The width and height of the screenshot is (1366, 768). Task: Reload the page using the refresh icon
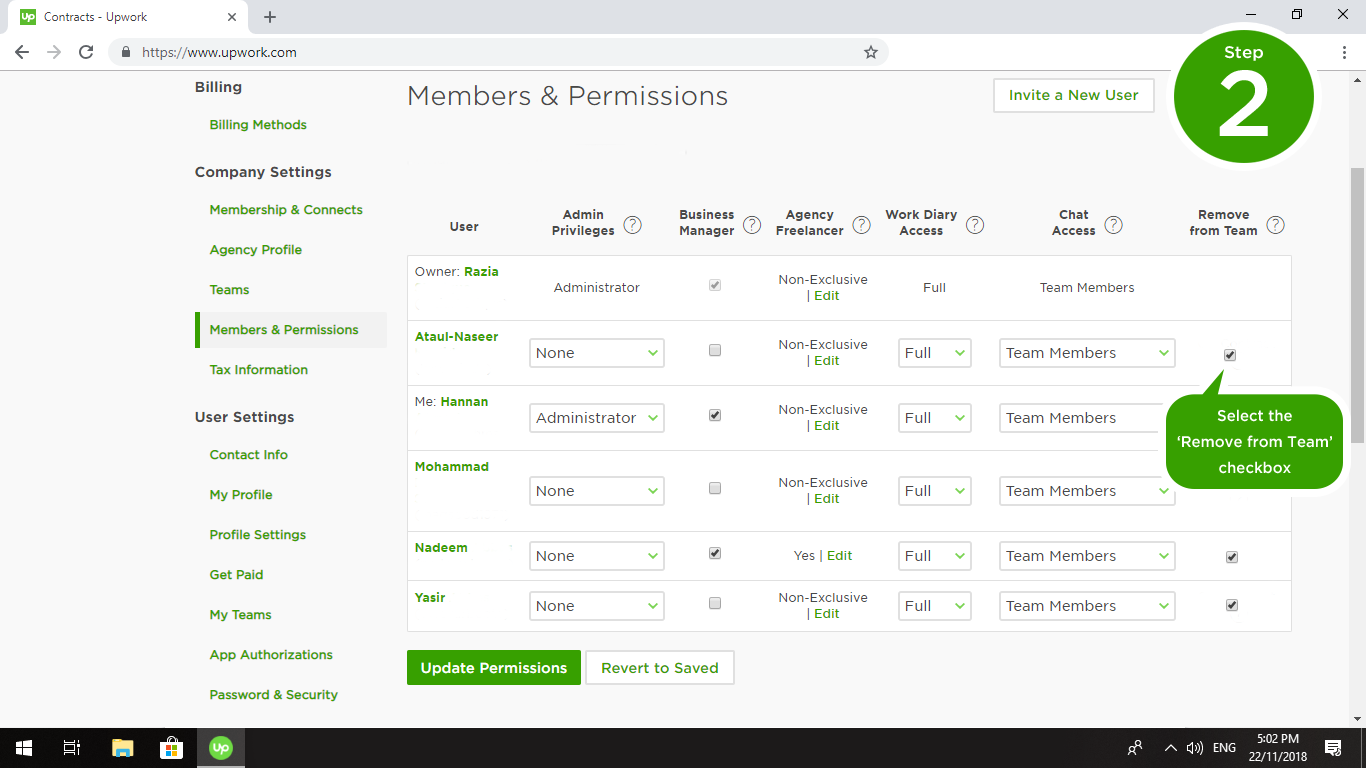pos(86,52)
